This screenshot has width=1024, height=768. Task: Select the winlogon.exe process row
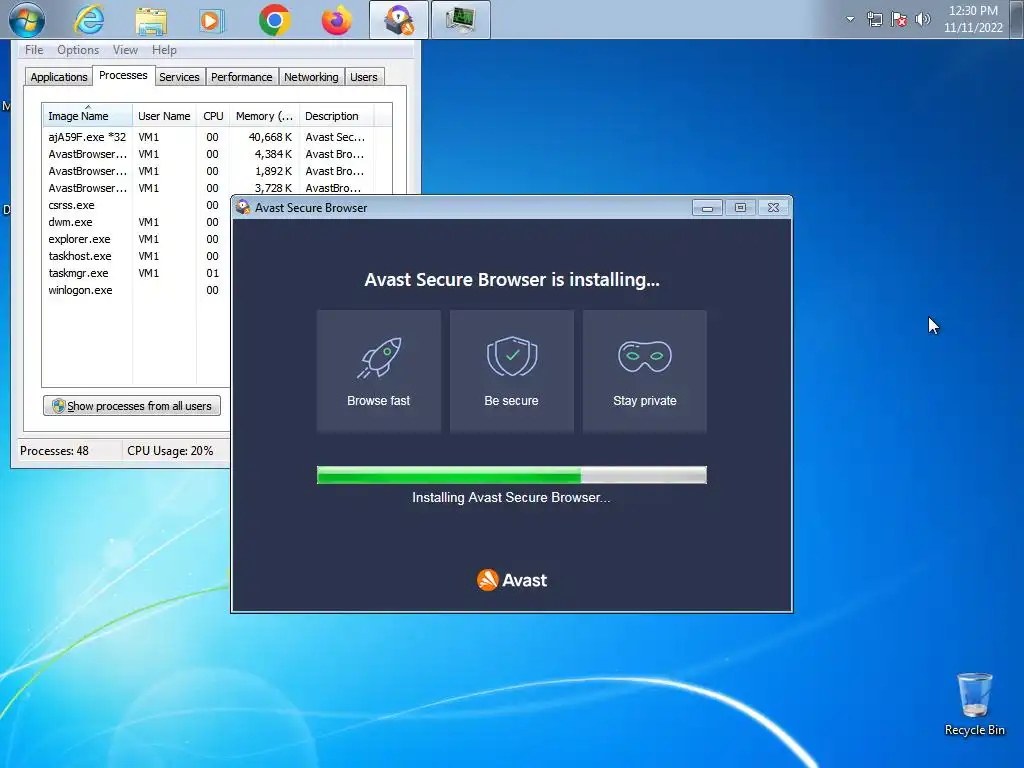point(136,290)
